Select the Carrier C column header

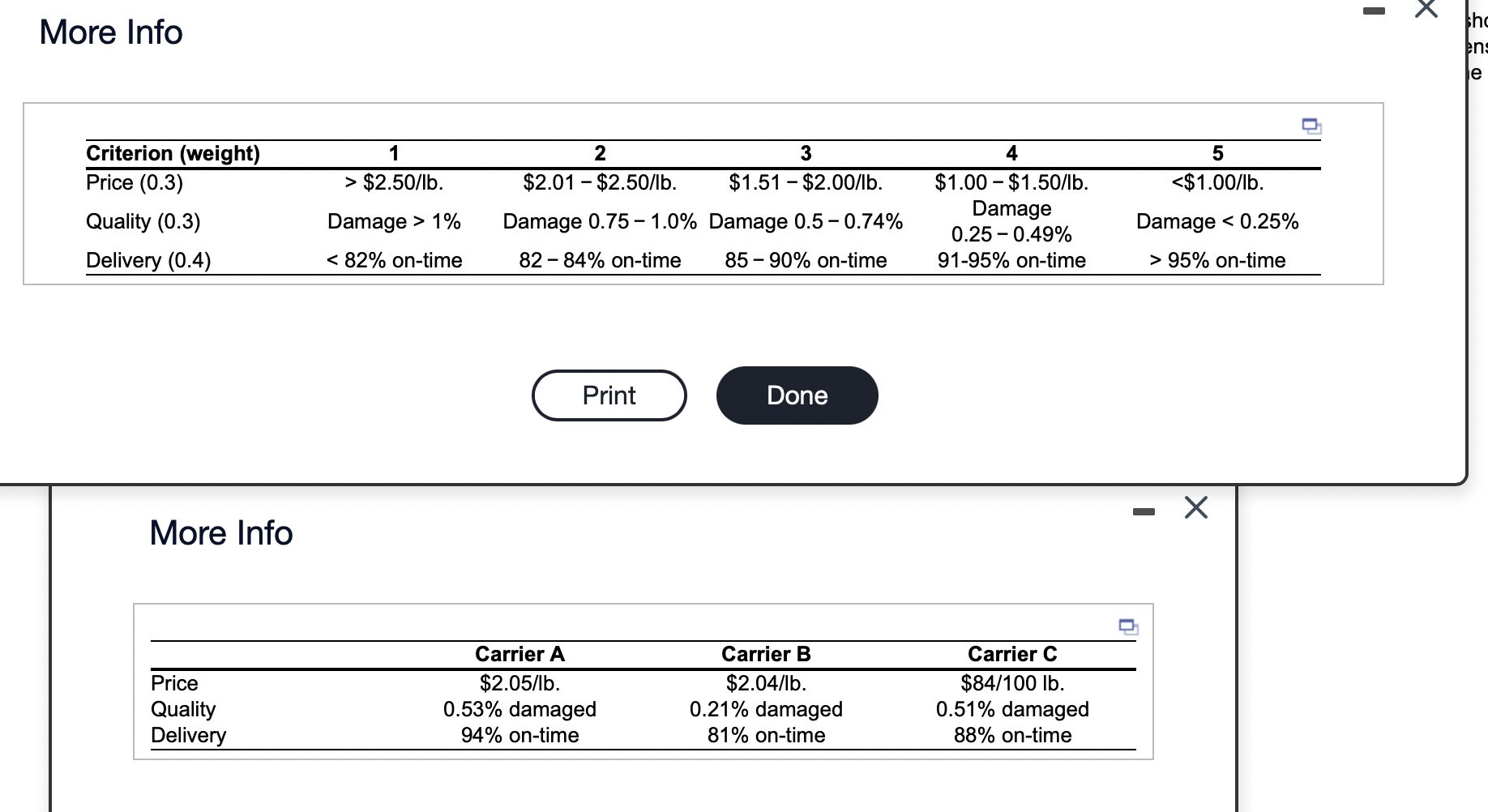click(1011, 654)
